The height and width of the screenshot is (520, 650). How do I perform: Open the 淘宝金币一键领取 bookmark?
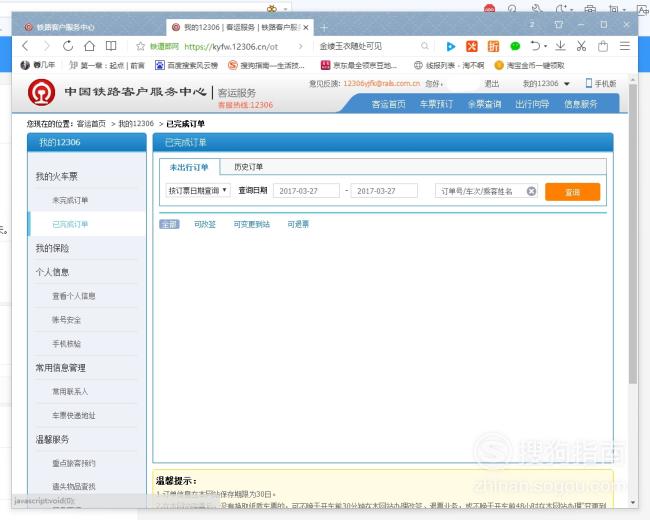[x=529, y=66]
